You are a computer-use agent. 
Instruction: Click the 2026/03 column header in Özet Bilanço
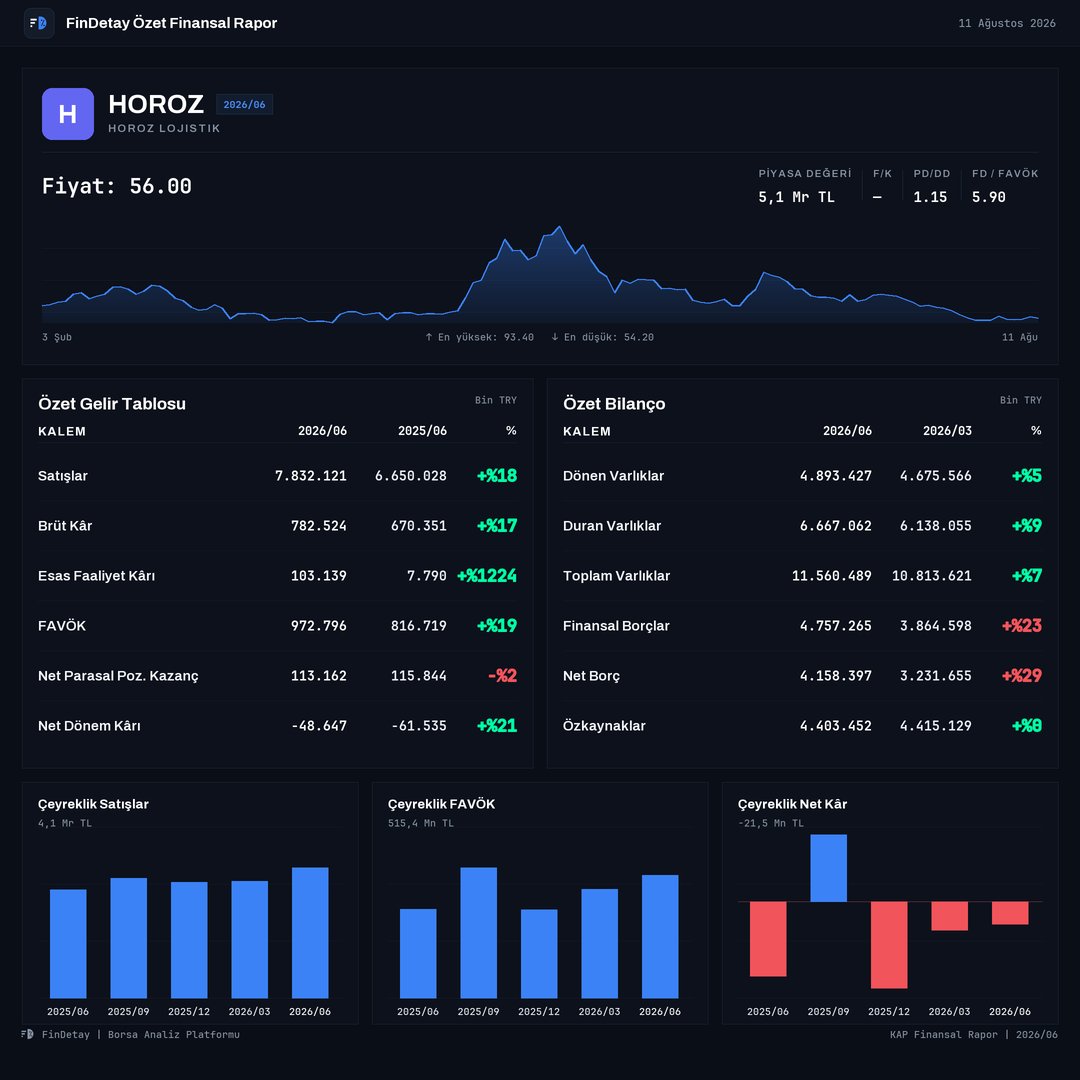coord(947,430)
